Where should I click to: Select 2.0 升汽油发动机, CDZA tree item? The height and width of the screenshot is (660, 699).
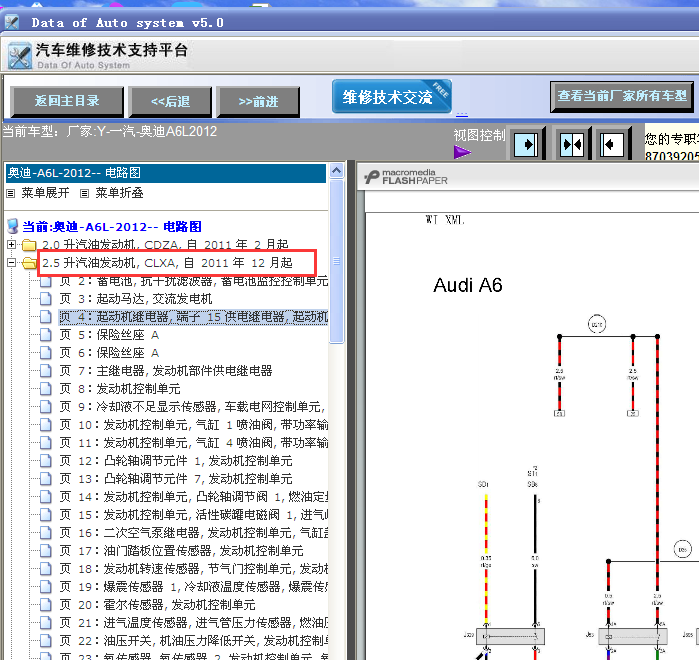pyautogui.click(x=165, y=245)
